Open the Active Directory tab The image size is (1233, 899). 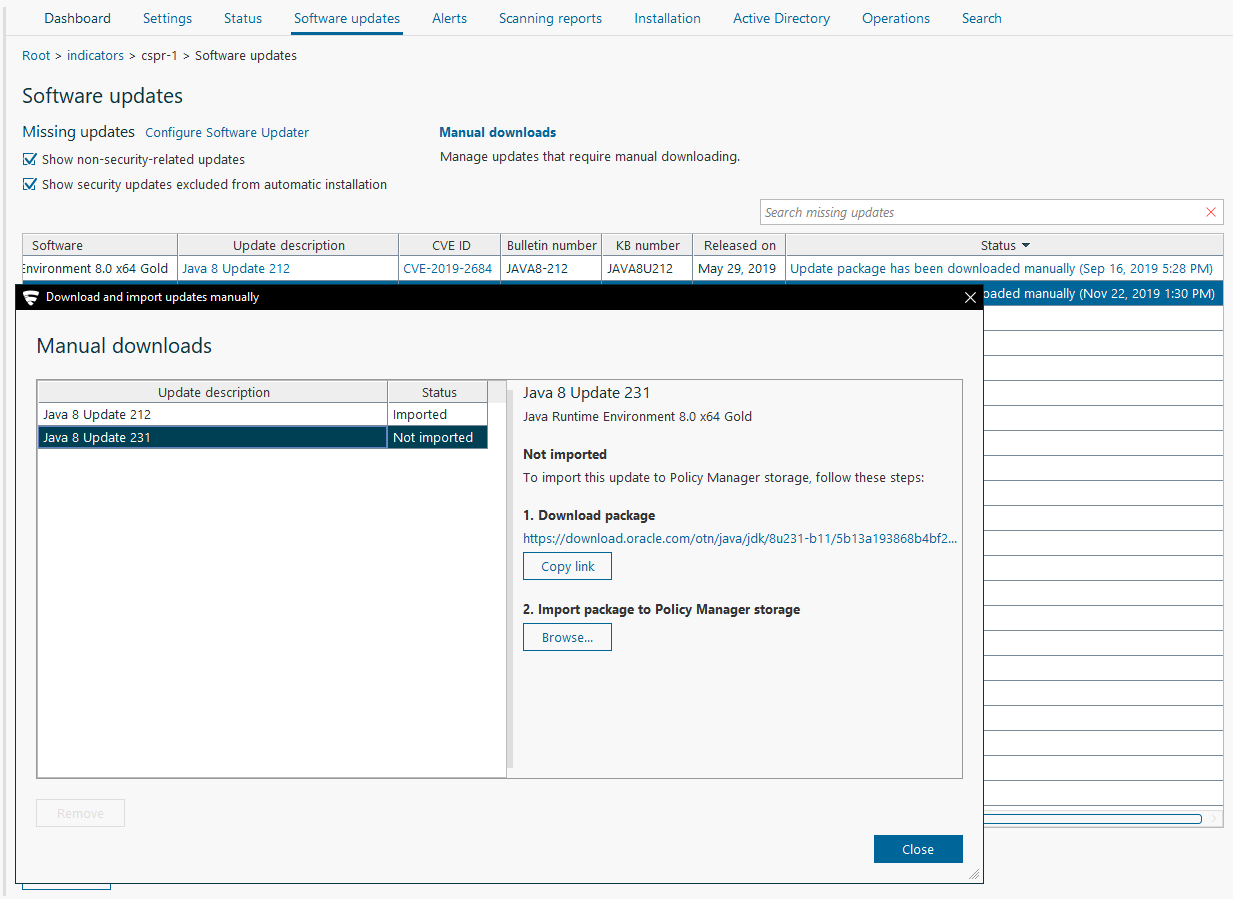[781, 18]
